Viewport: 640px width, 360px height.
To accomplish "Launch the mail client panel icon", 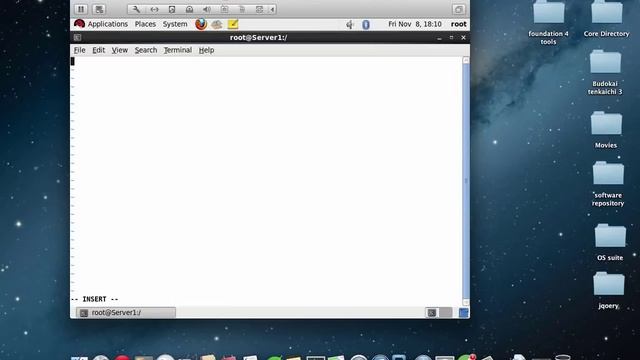I will 217,24.
